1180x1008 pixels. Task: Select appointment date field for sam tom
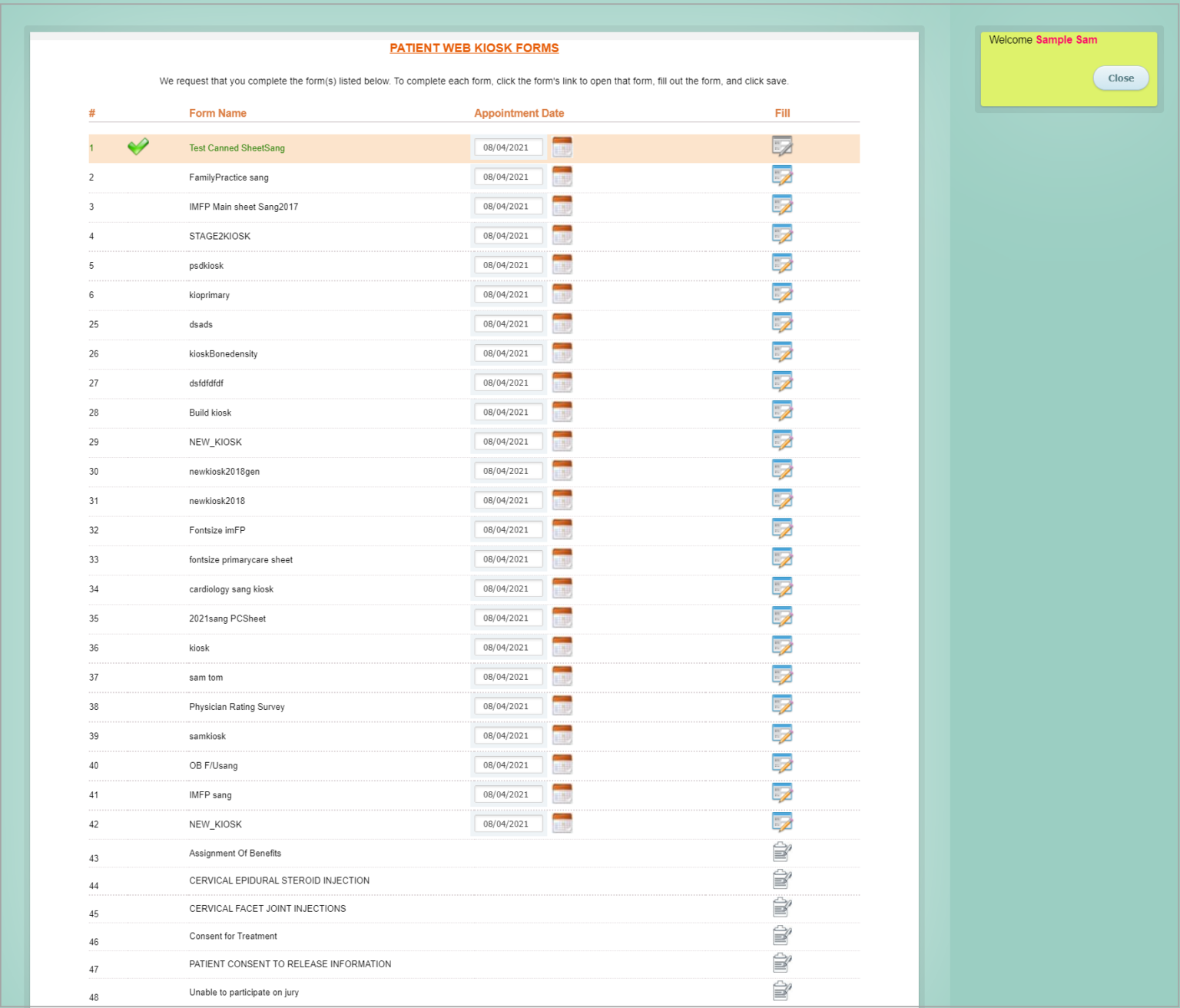tap(507, 677)
